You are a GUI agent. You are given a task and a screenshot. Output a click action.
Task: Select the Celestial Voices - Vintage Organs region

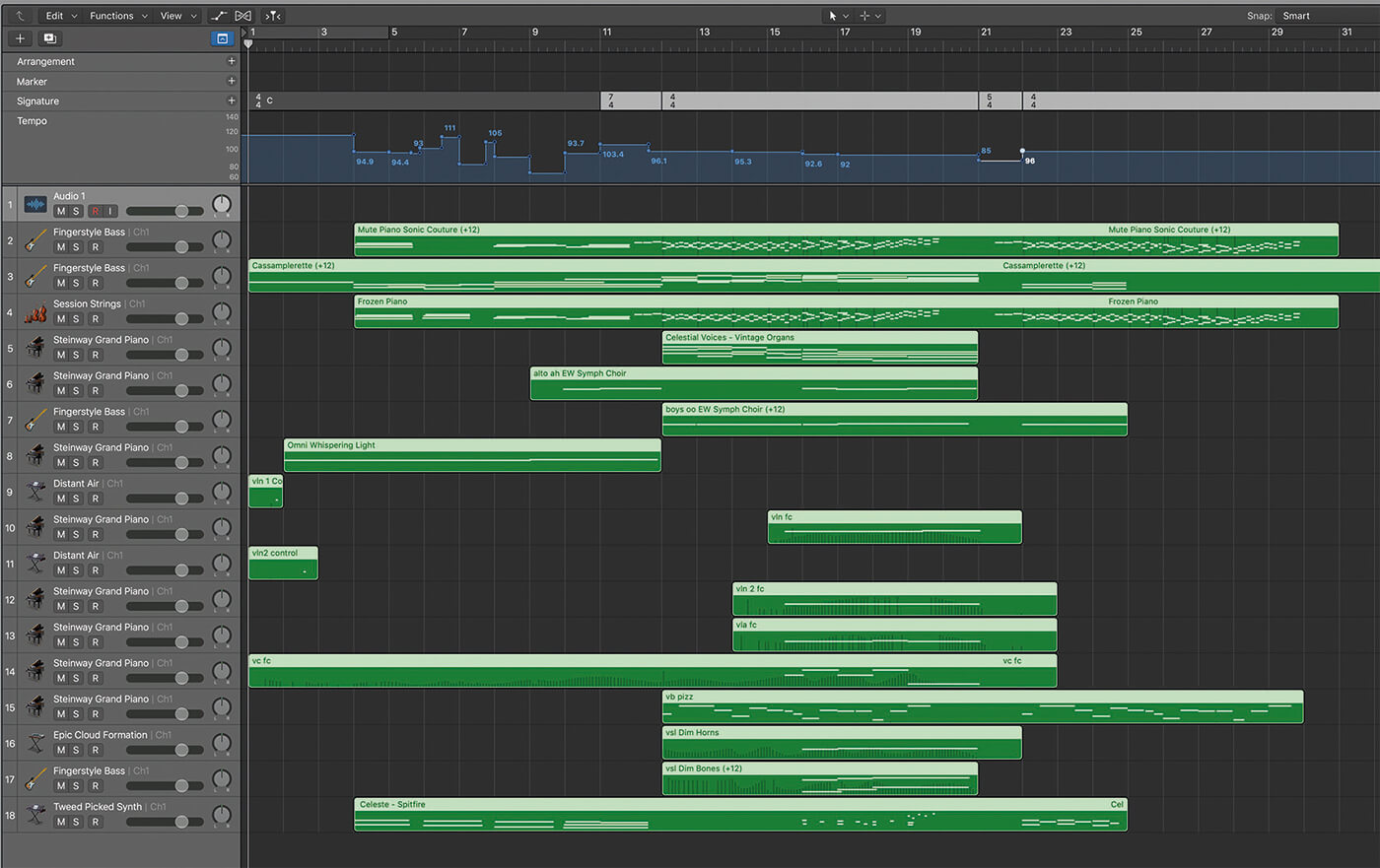tap(820, 348)
